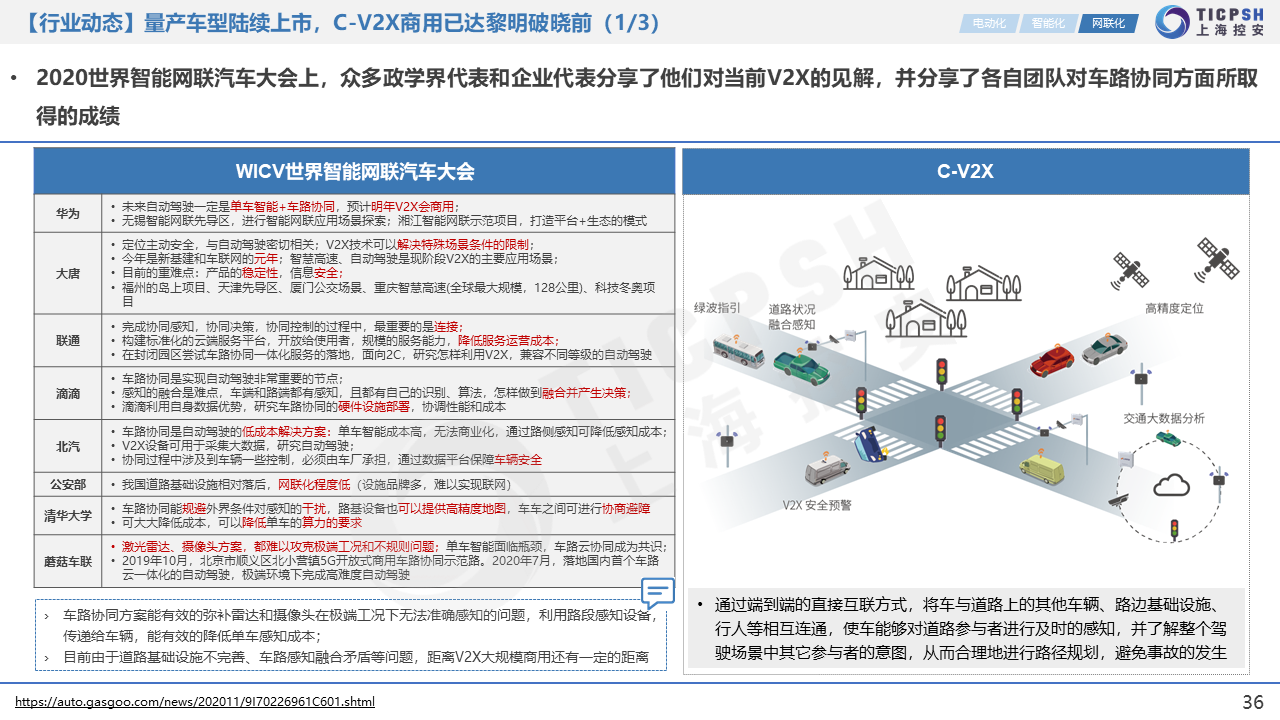Image resolution: width=1280 pixels, height=720 pixels.
Task: Click the WICV世界智能网联汽车大会 header
Action: [354, 172]
